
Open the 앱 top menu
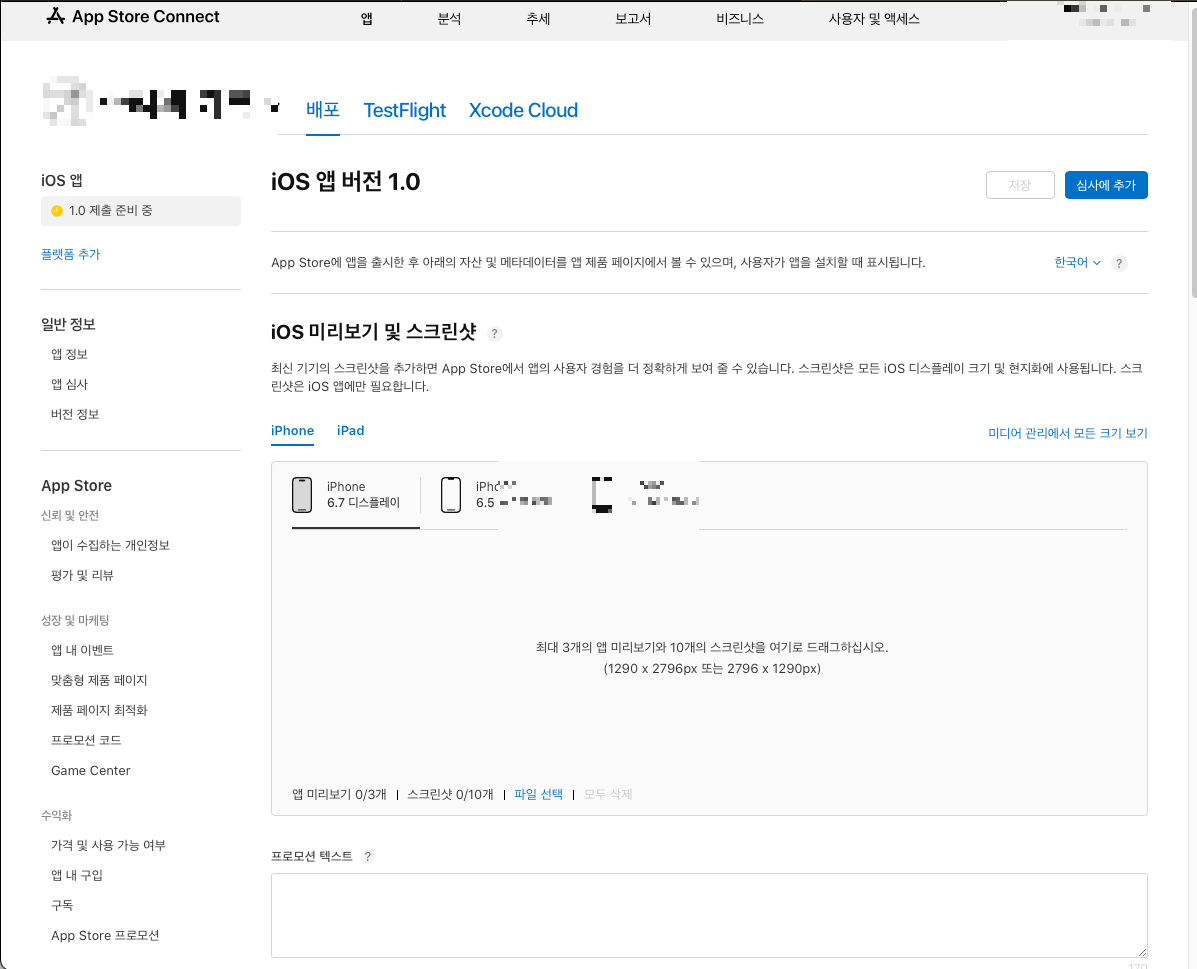(x=366, y=19)
